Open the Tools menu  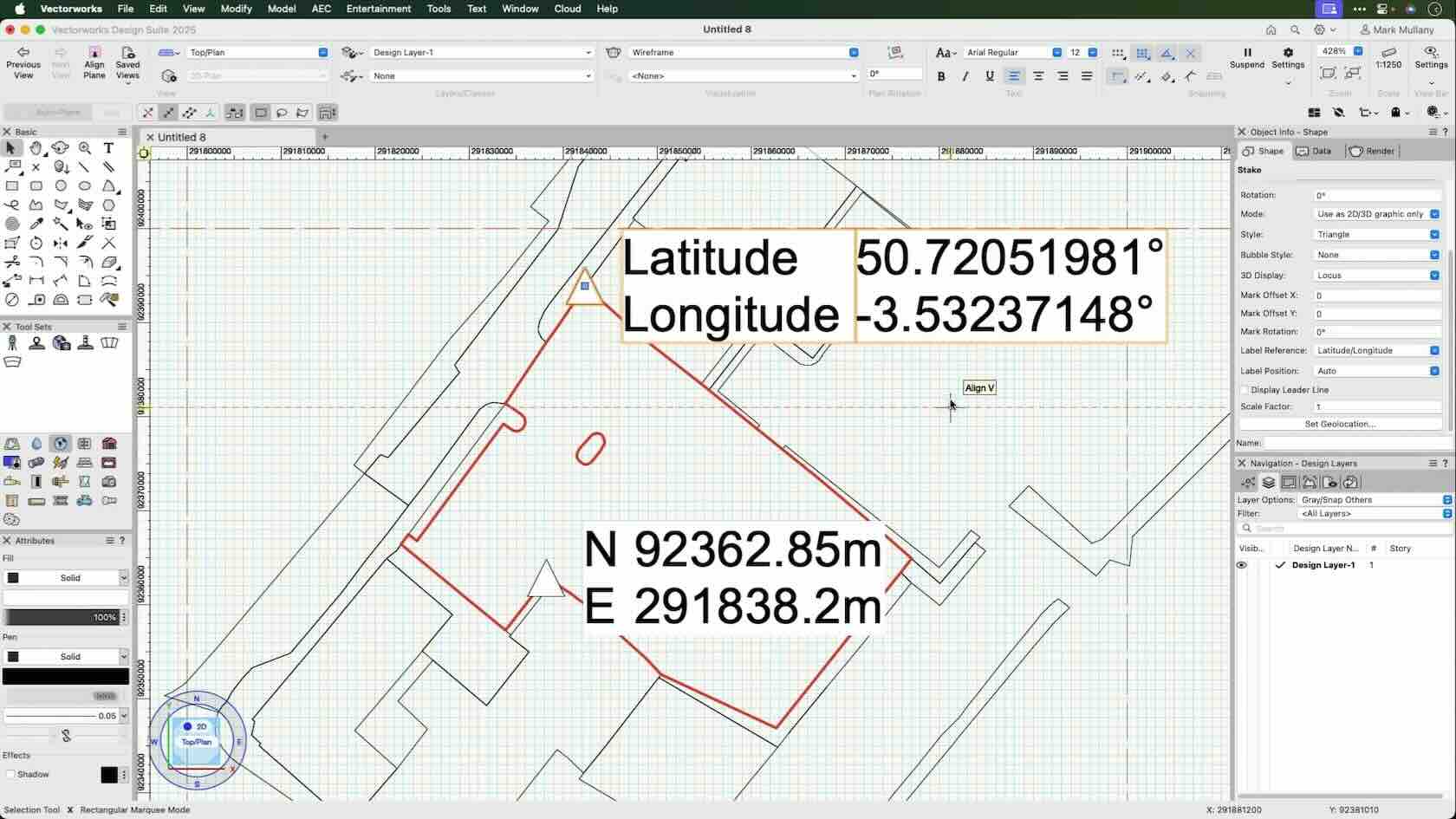pos(439,9)
